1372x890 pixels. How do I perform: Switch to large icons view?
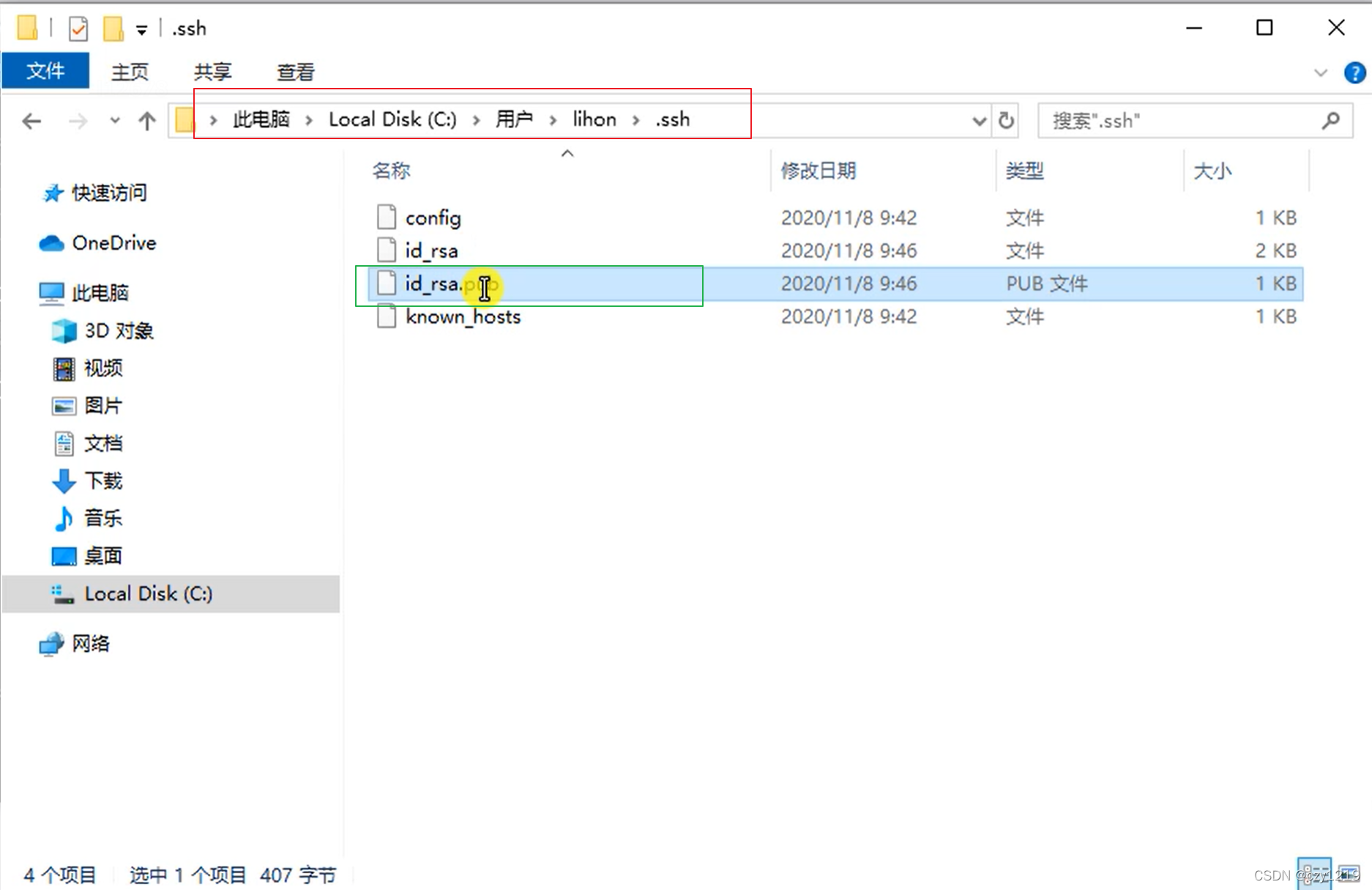[1349, 874]
